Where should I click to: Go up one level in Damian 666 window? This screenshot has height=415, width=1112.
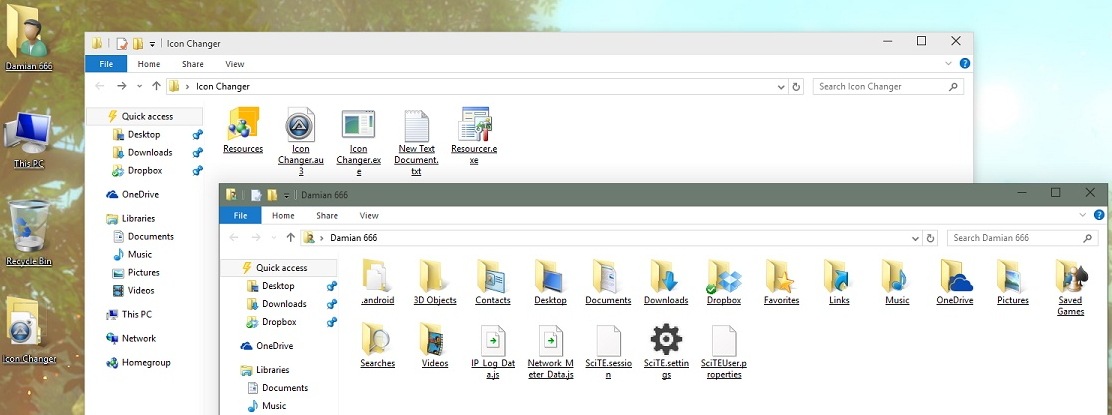coord(291,238)
